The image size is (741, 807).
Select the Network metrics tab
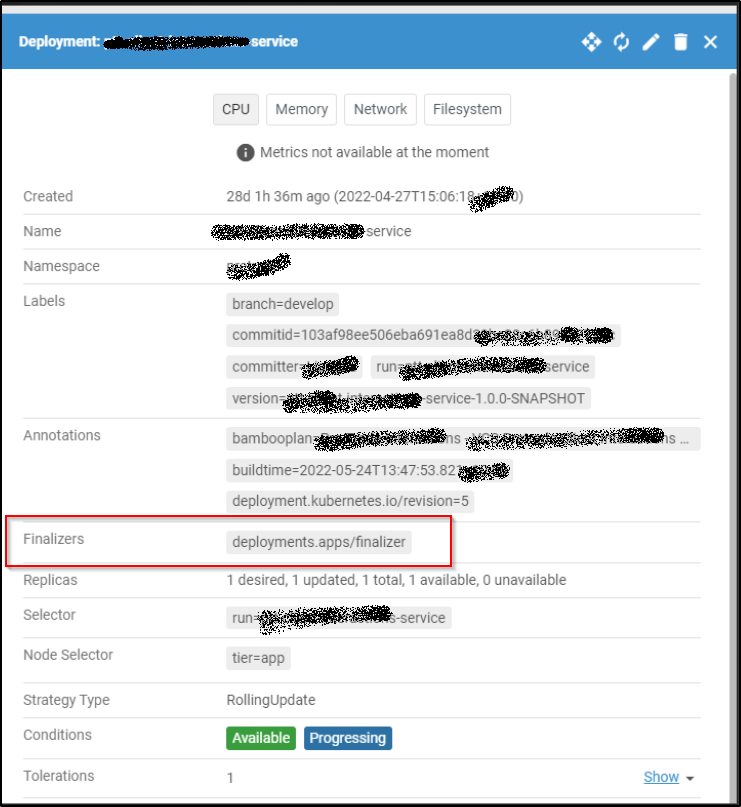click(x=380, y=109)
